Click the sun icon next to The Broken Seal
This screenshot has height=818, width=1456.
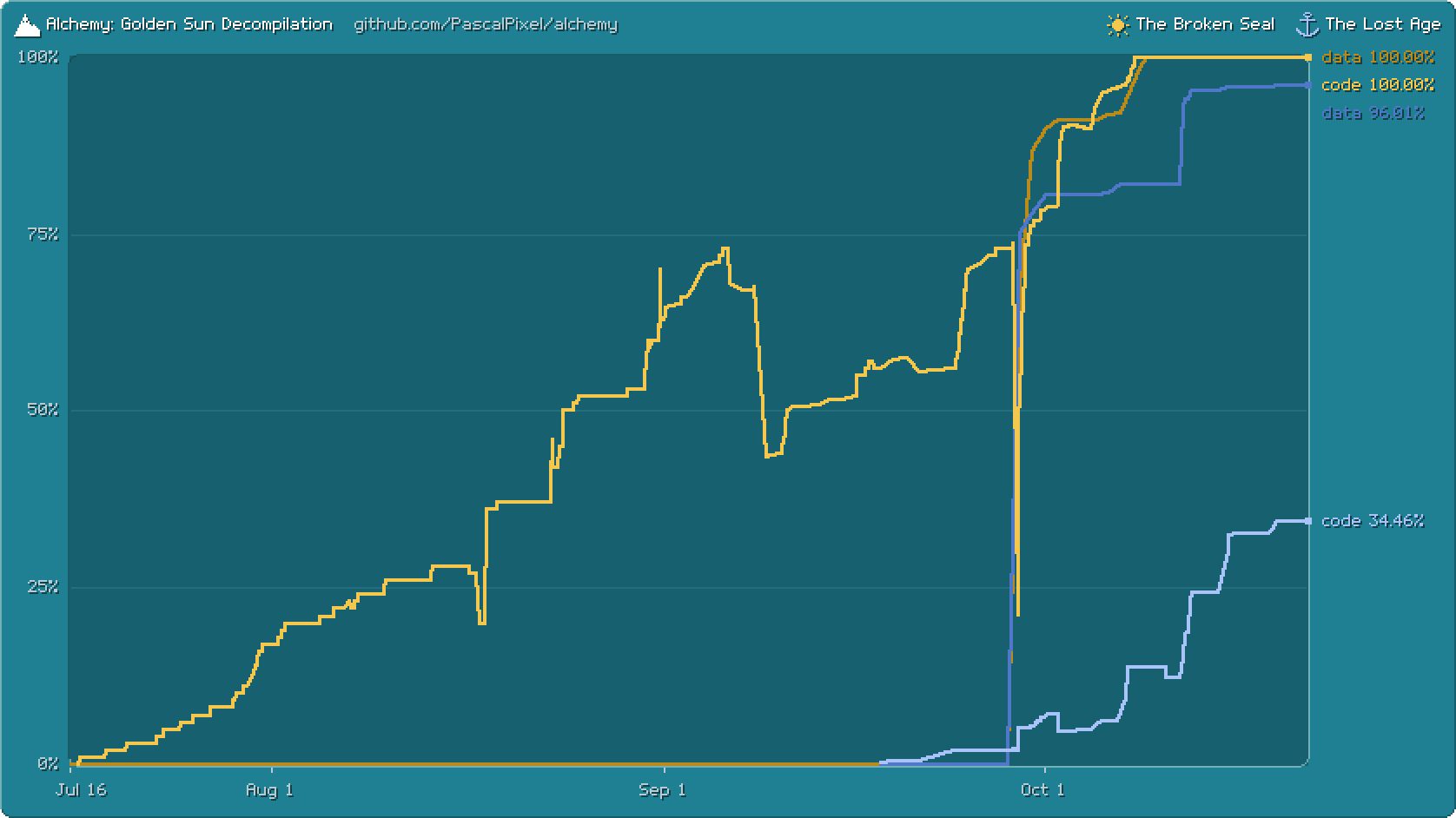click(x=1118, y=25)
